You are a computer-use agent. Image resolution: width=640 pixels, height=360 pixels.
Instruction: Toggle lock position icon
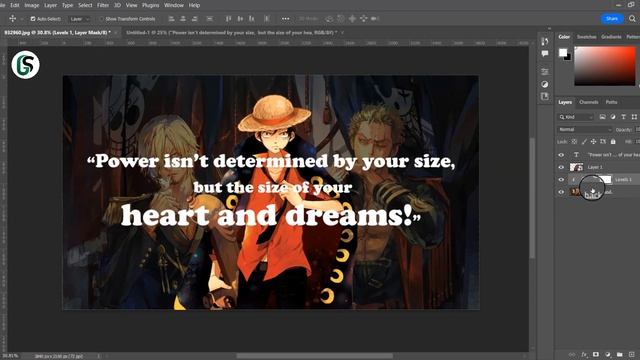click(x=593, y=142)
